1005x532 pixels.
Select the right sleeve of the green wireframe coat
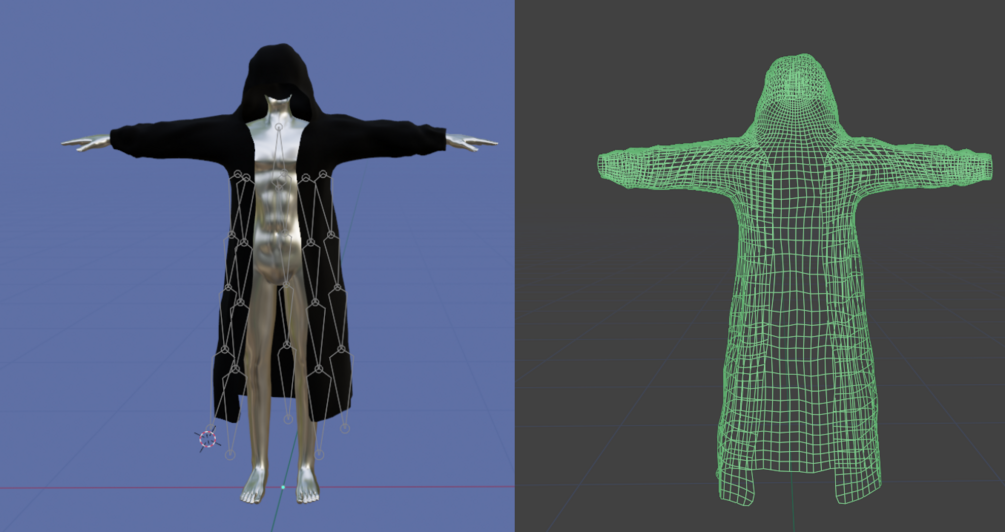917,163
